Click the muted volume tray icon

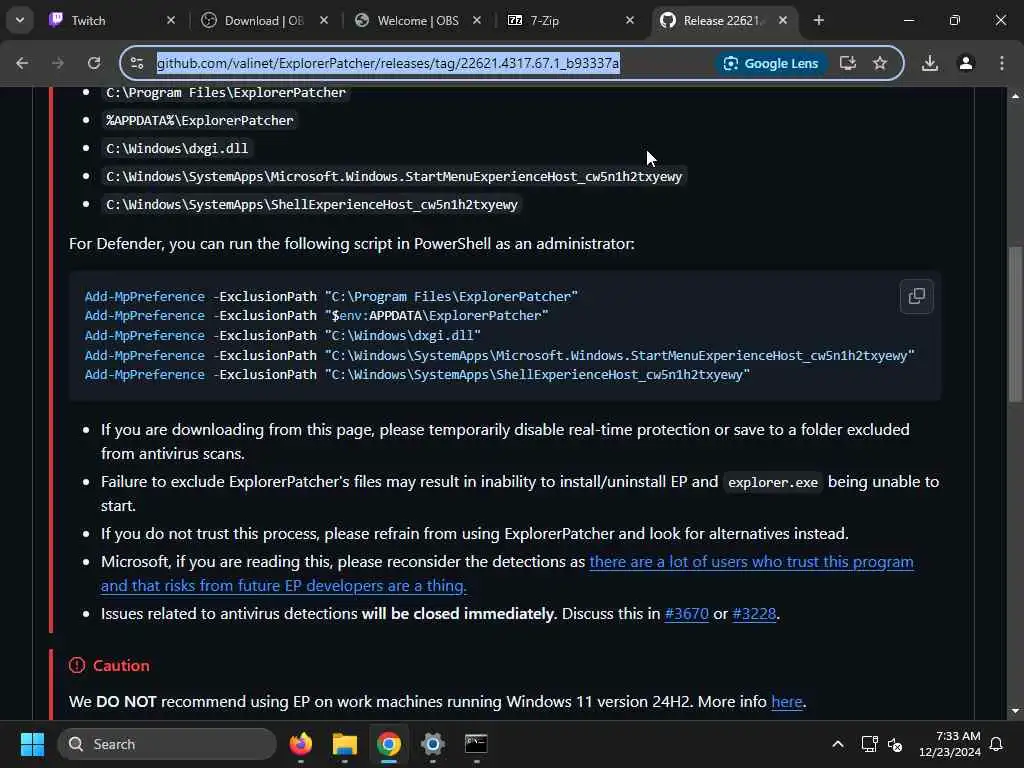click(x=895, y=744)
